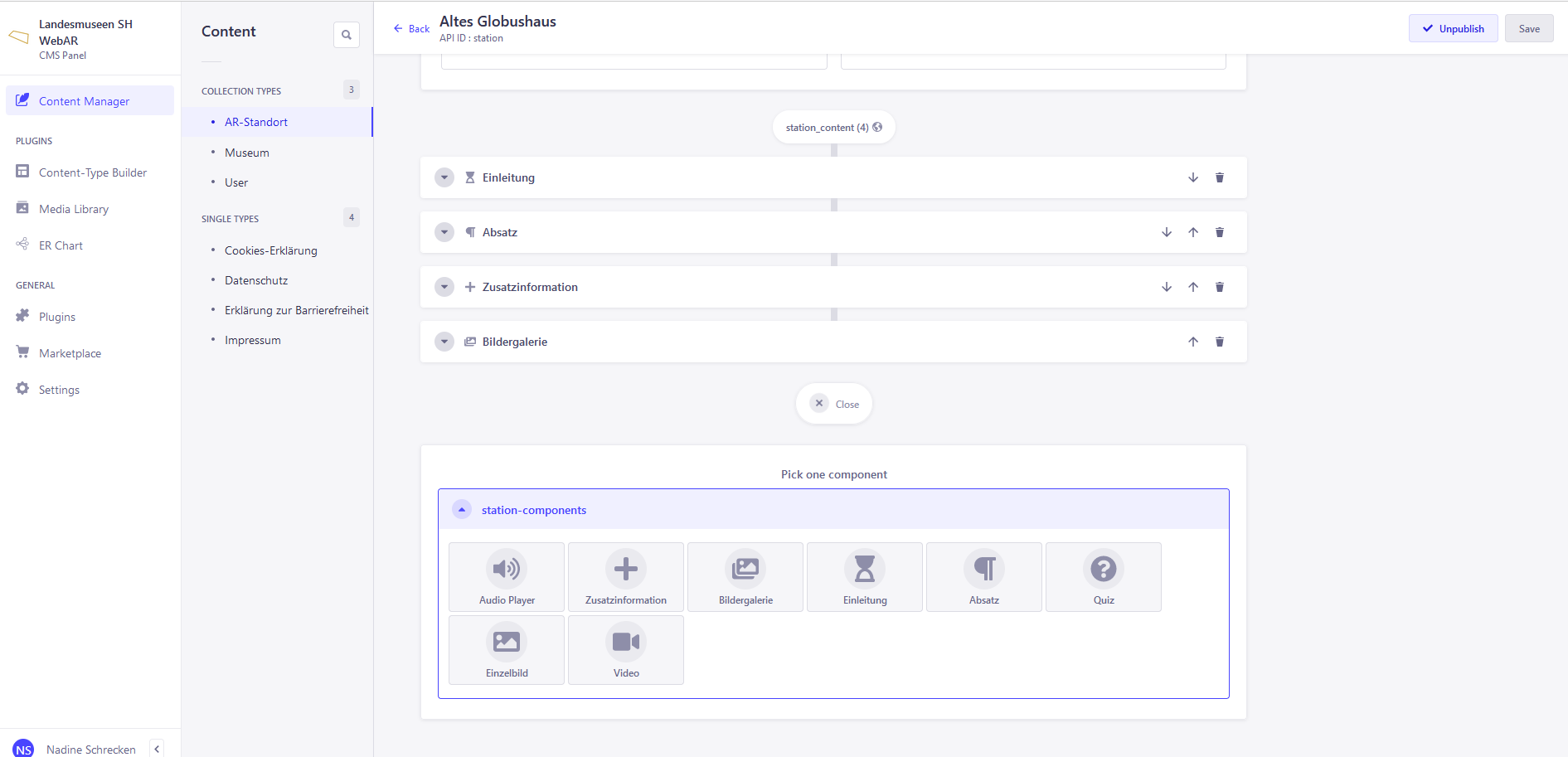Move Zusatzinformation component up
1568x757 pixels.
(x=1193, y=287)
